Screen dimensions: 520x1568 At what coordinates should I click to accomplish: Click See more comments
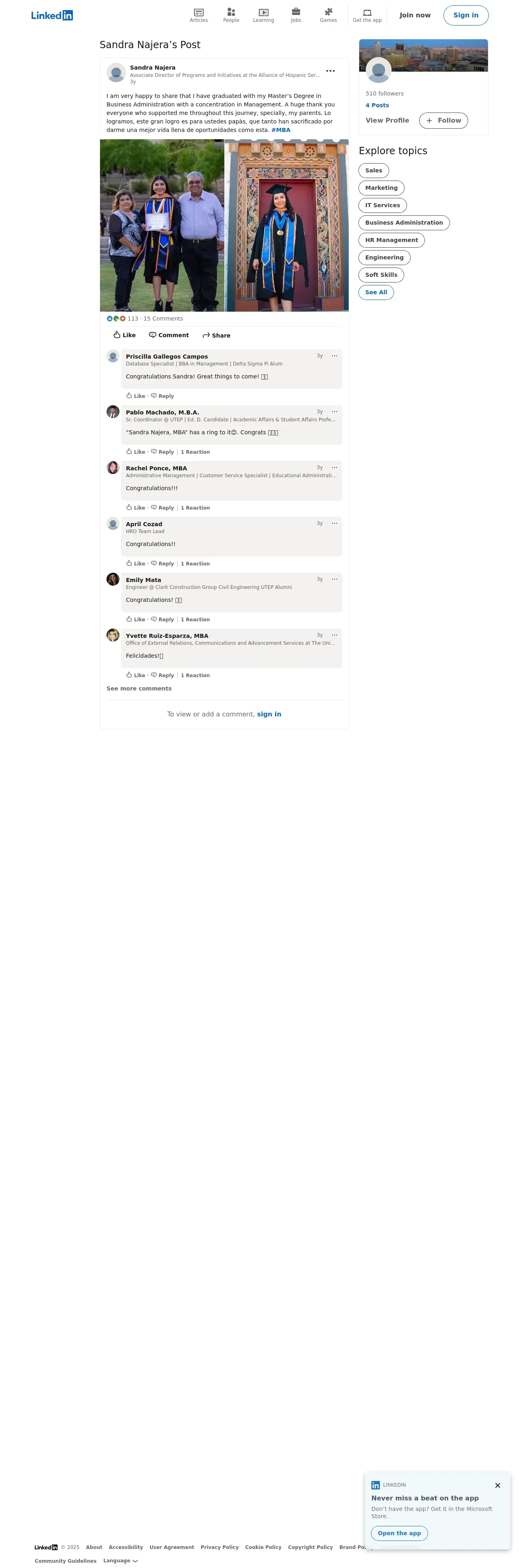139,688
